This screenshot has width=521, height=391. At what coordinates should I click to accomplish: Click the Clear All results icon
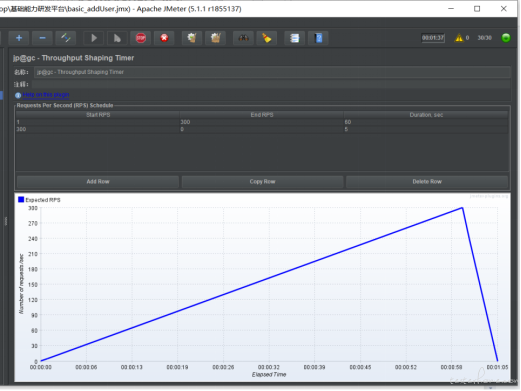click(216, 38)
